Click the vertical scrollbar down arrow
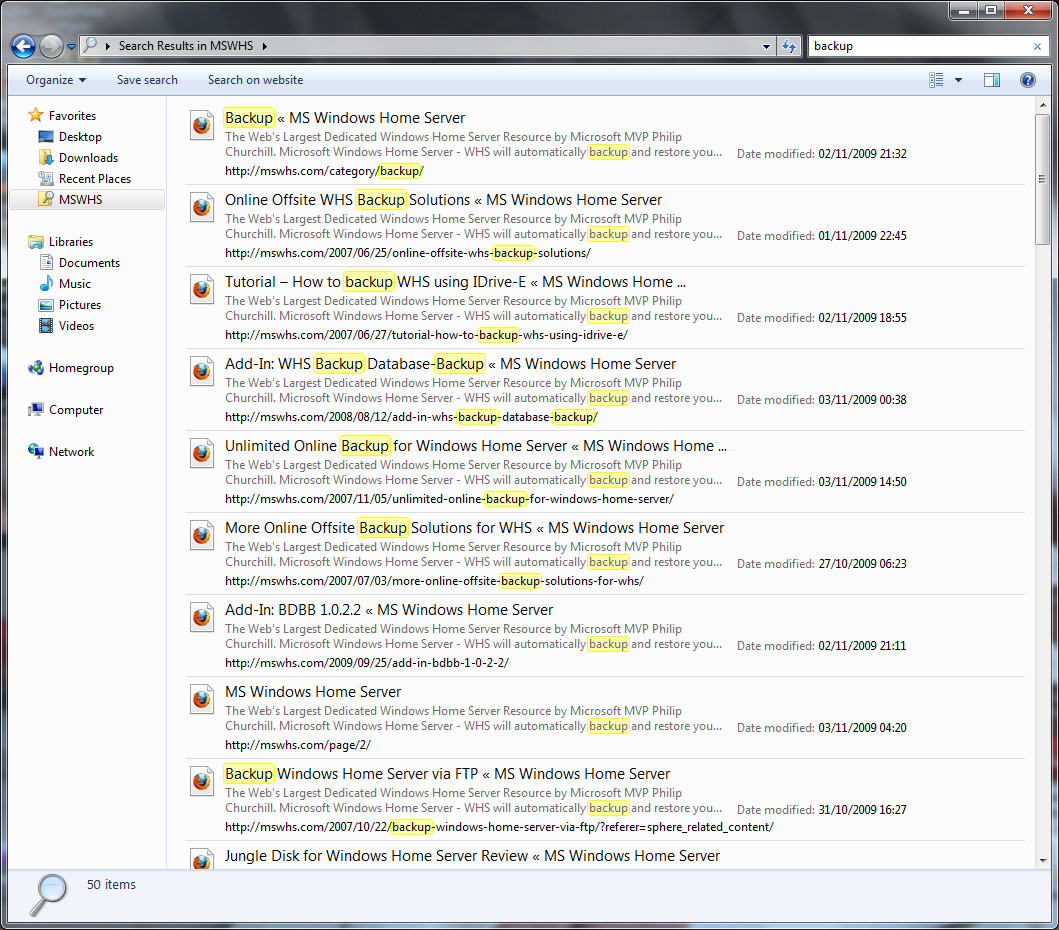1059x930 pixels. [1043, 859]
